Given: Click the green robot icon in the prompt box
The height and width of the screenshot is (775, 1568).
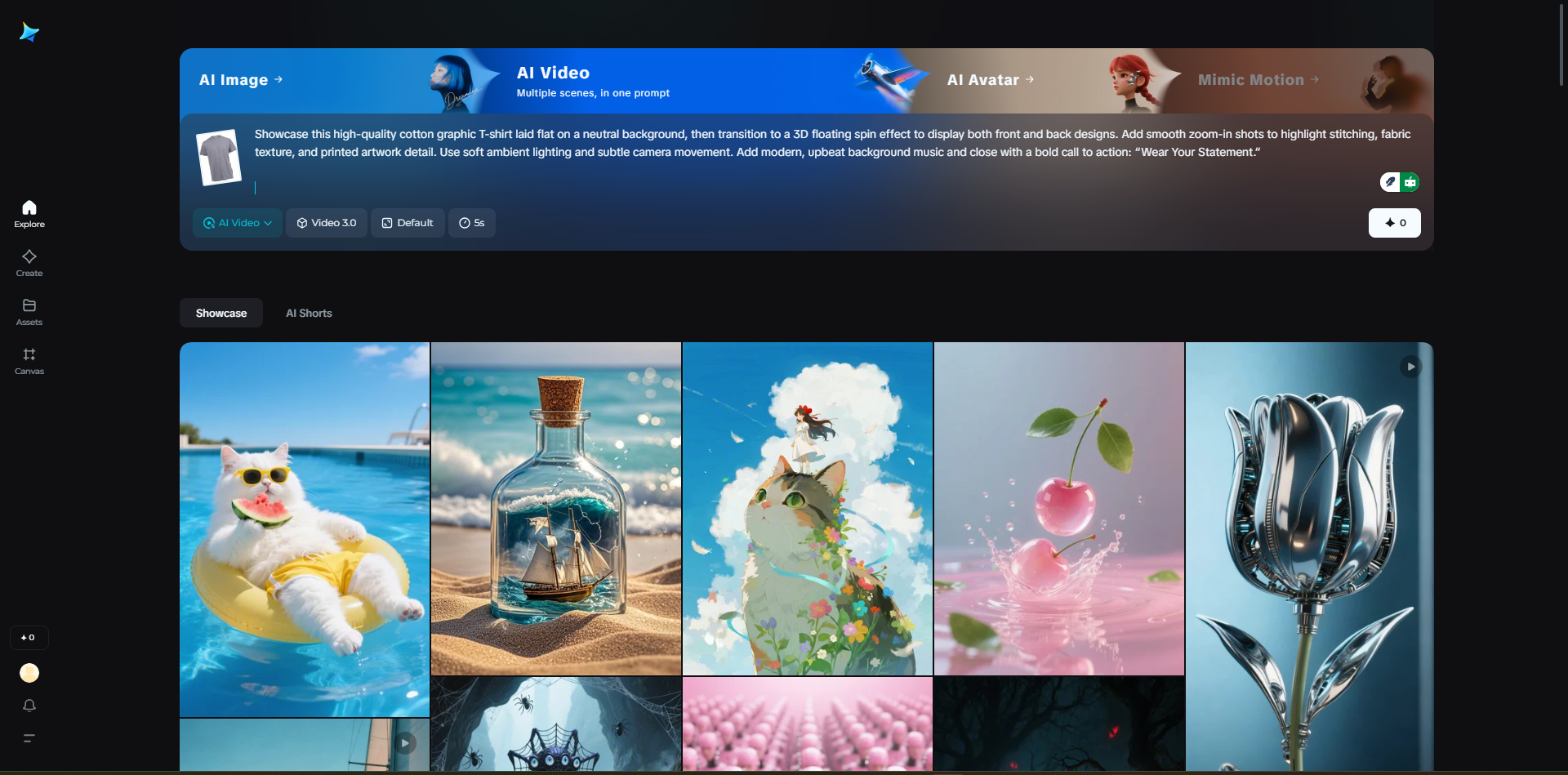Looking at the screenshot, I should [x=1410, y=182].
